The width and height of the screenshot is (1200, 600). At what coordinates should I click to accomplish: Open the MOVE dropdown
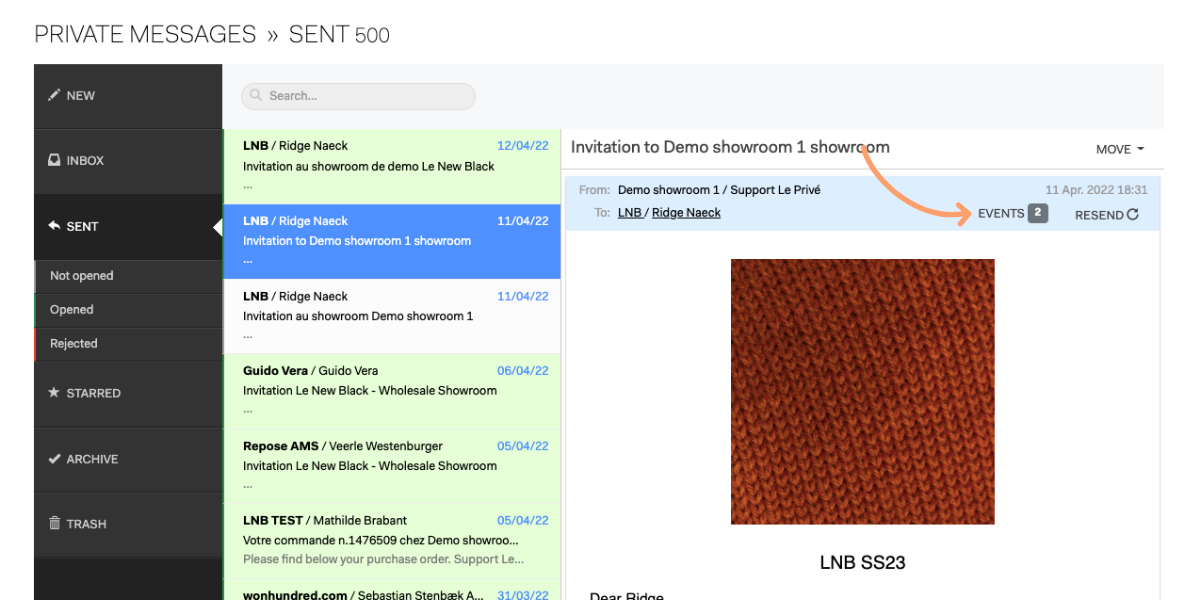point(1120,149)
